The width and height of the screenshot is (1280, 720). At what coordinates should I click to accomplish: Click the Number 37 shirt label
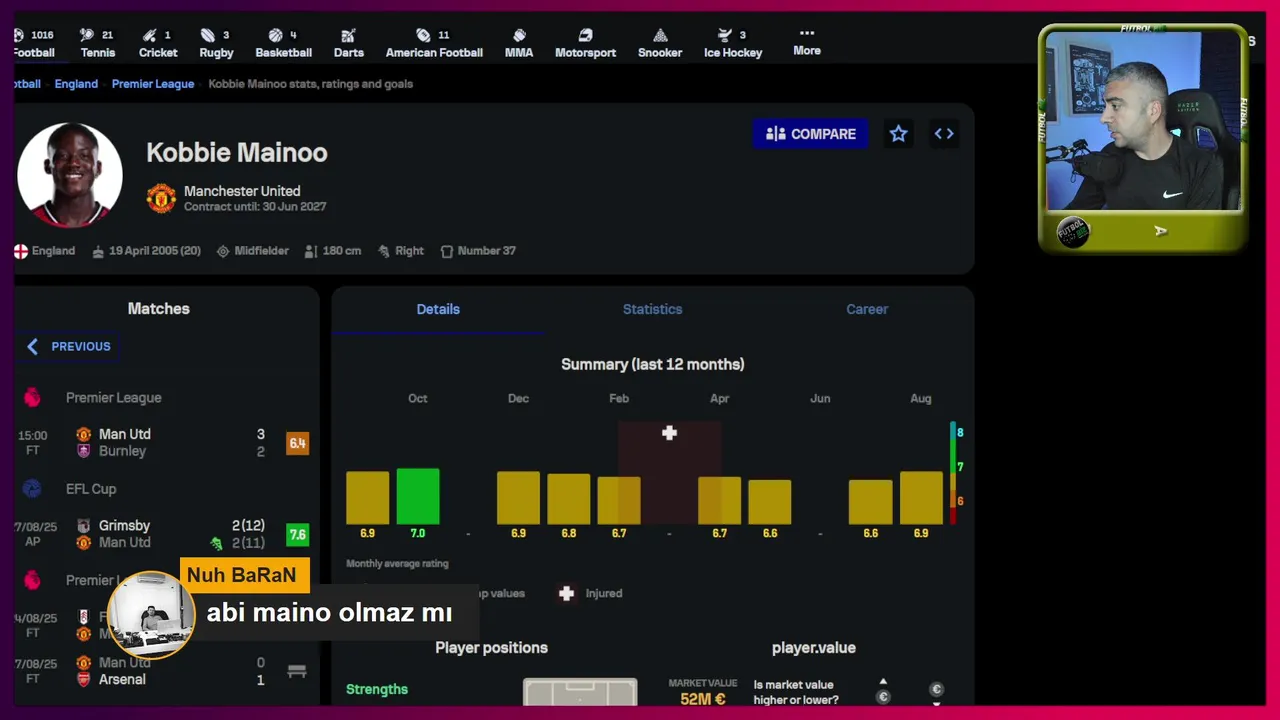coord(487,251)
